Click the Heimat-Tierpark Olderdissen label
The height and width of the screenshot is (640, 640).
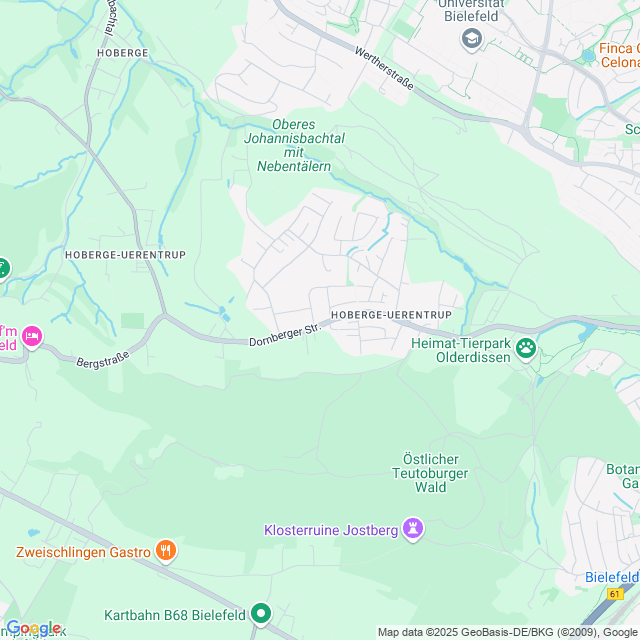(x=461, y=350)
